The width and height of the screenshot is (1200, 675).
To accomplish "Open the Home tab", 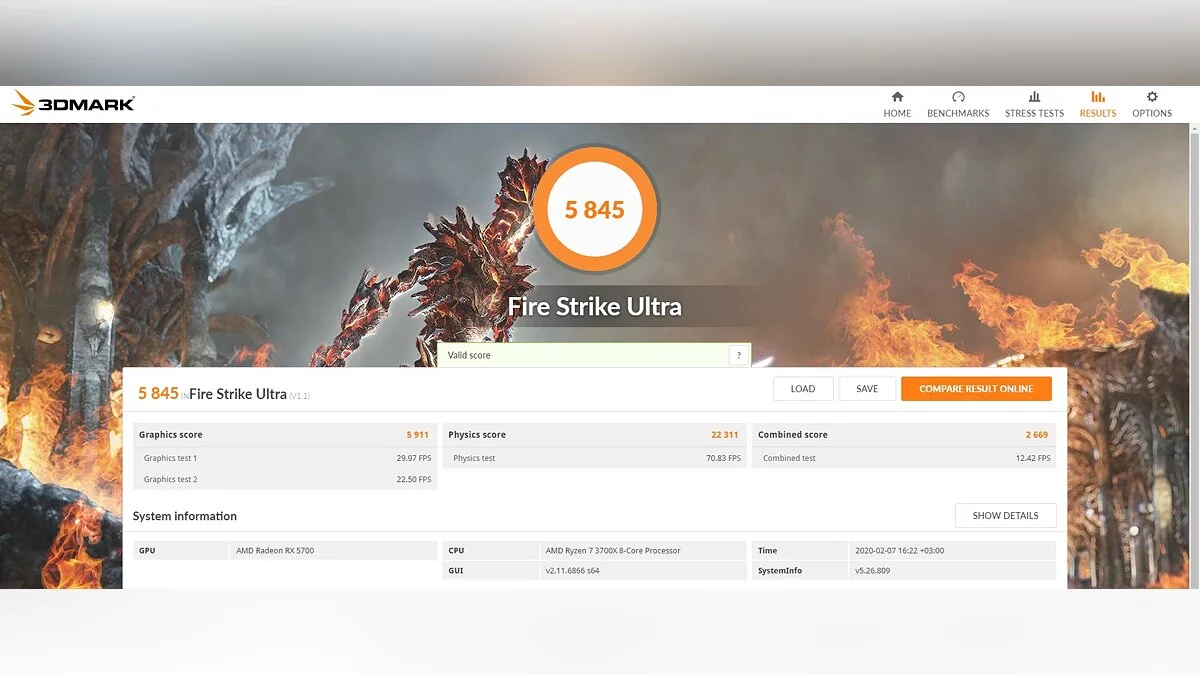I will tap(897, 105).
